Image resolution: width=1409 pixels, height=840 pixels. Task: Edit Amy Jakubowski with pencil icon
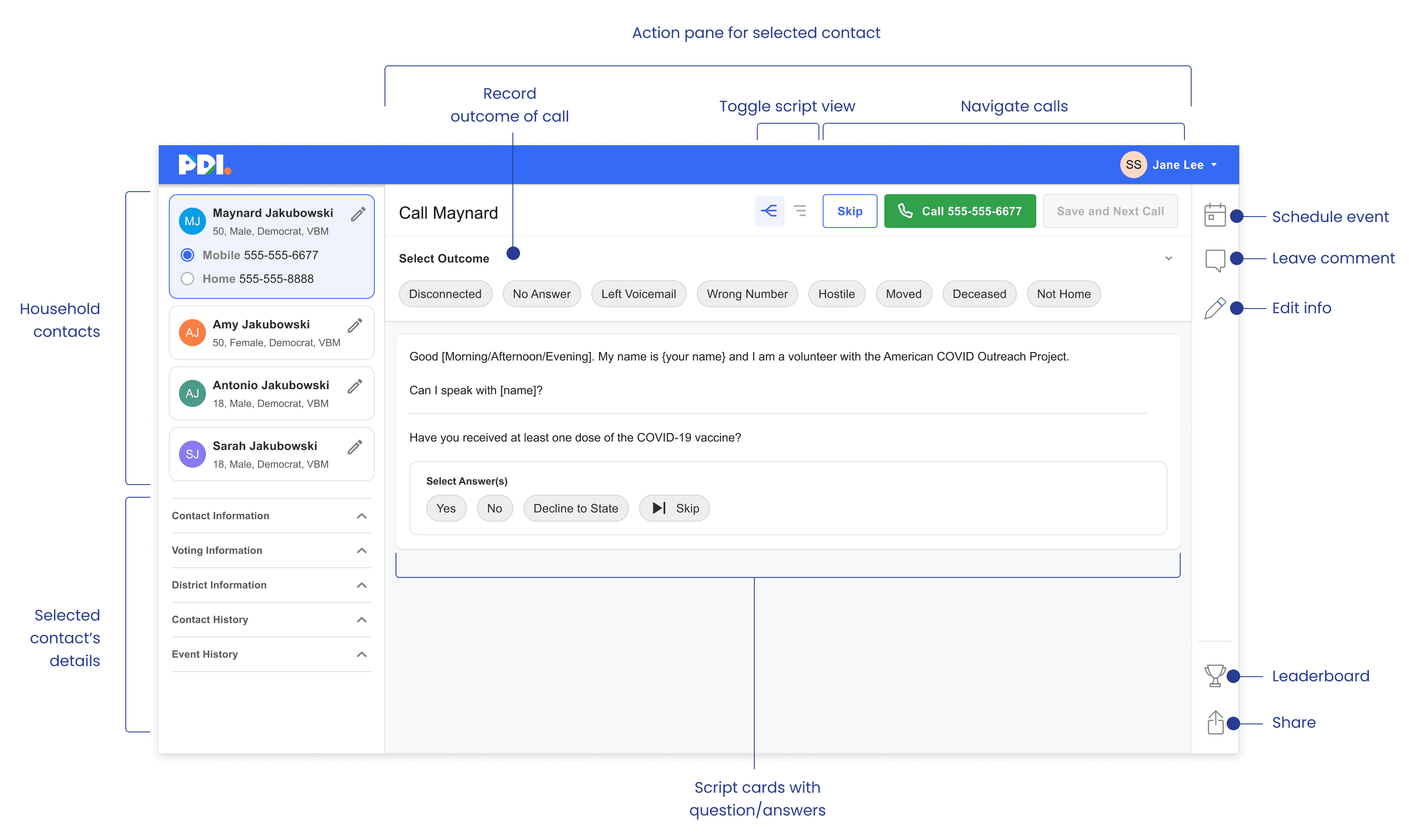[355, 325]
